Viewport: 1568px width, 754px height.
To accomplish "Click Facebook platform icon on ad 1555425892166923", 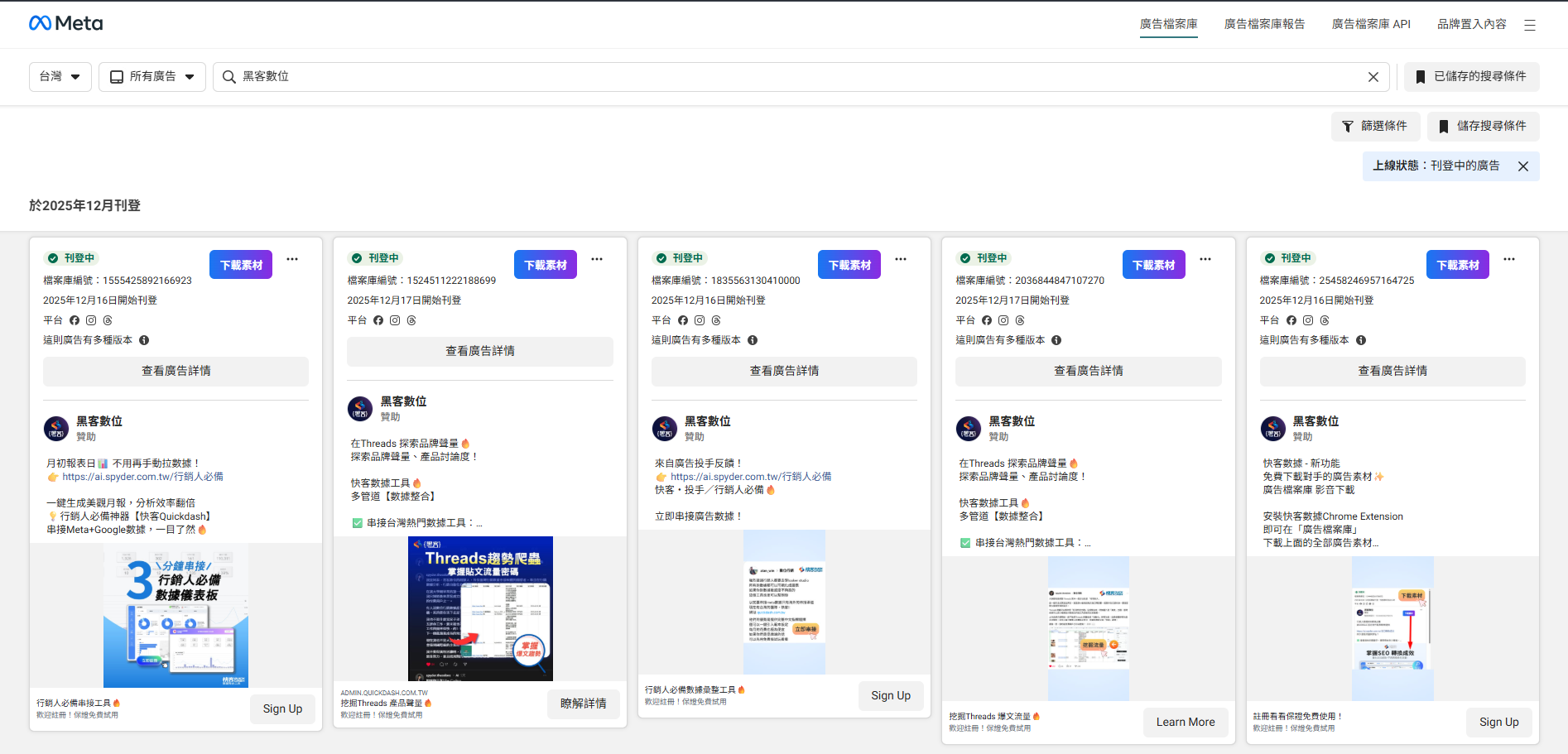I will tap(75, 320).
